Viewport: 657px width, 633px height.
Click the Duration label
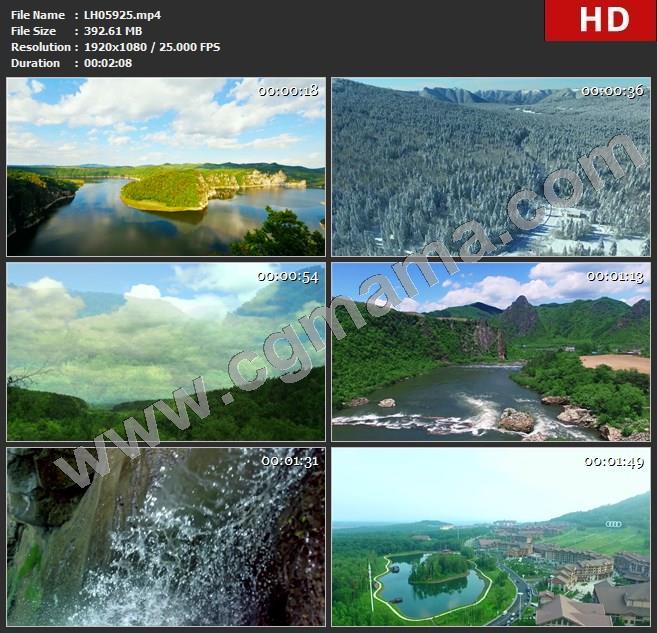(x=35, y=63)
